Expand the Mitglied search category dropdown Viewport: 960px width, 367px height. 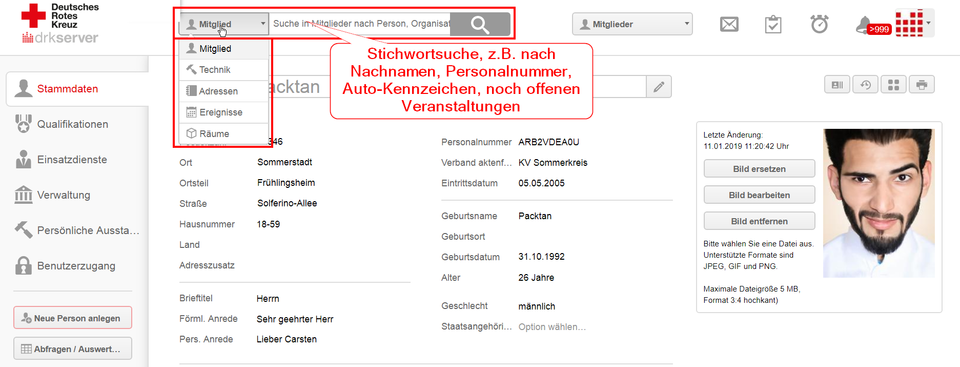point(223,24)
